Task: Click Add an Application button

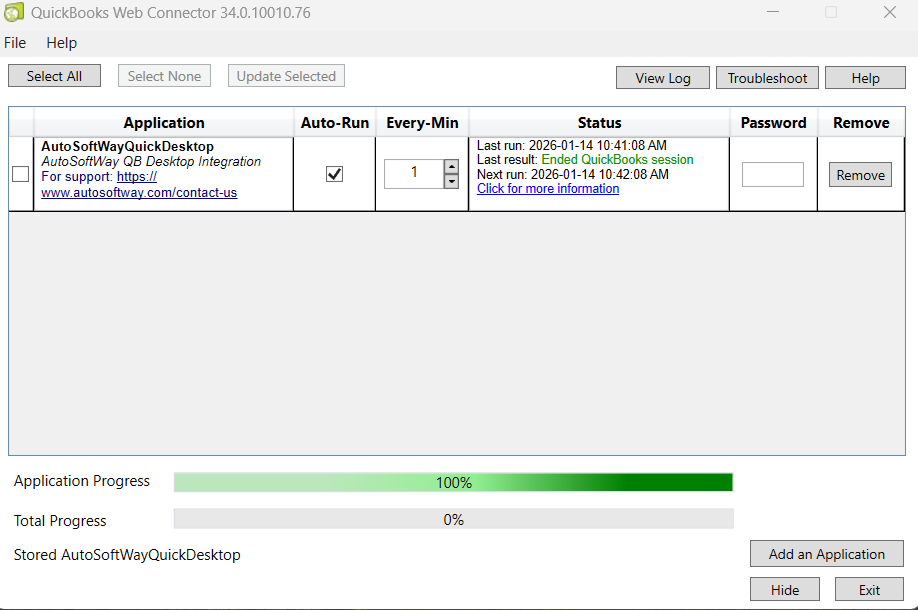Action: (x=826, y=554)
